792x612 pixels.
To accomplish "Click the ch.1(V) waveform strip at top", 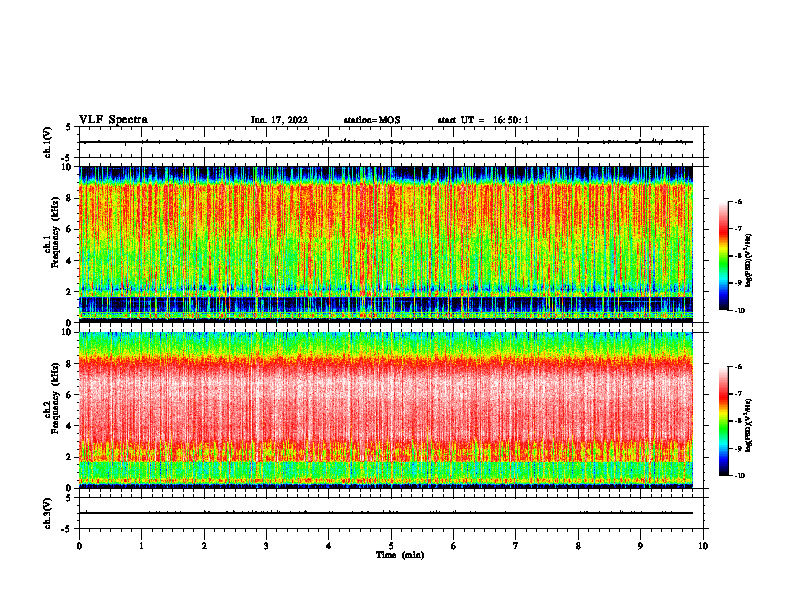I will (x=391, y=142).
